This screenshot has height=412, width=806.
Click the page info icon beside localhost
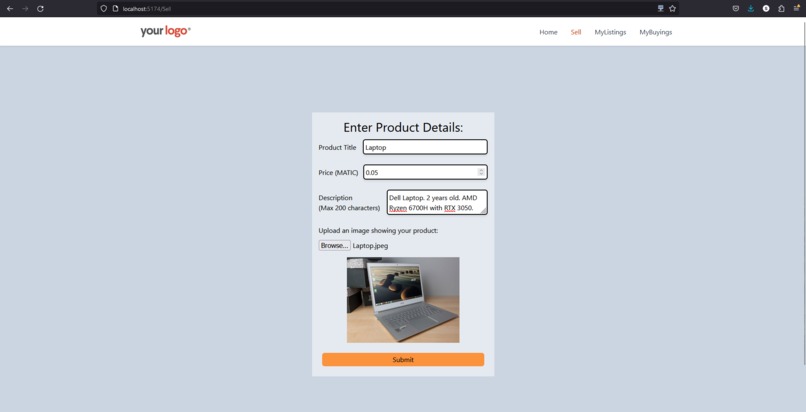click(116, 9)
